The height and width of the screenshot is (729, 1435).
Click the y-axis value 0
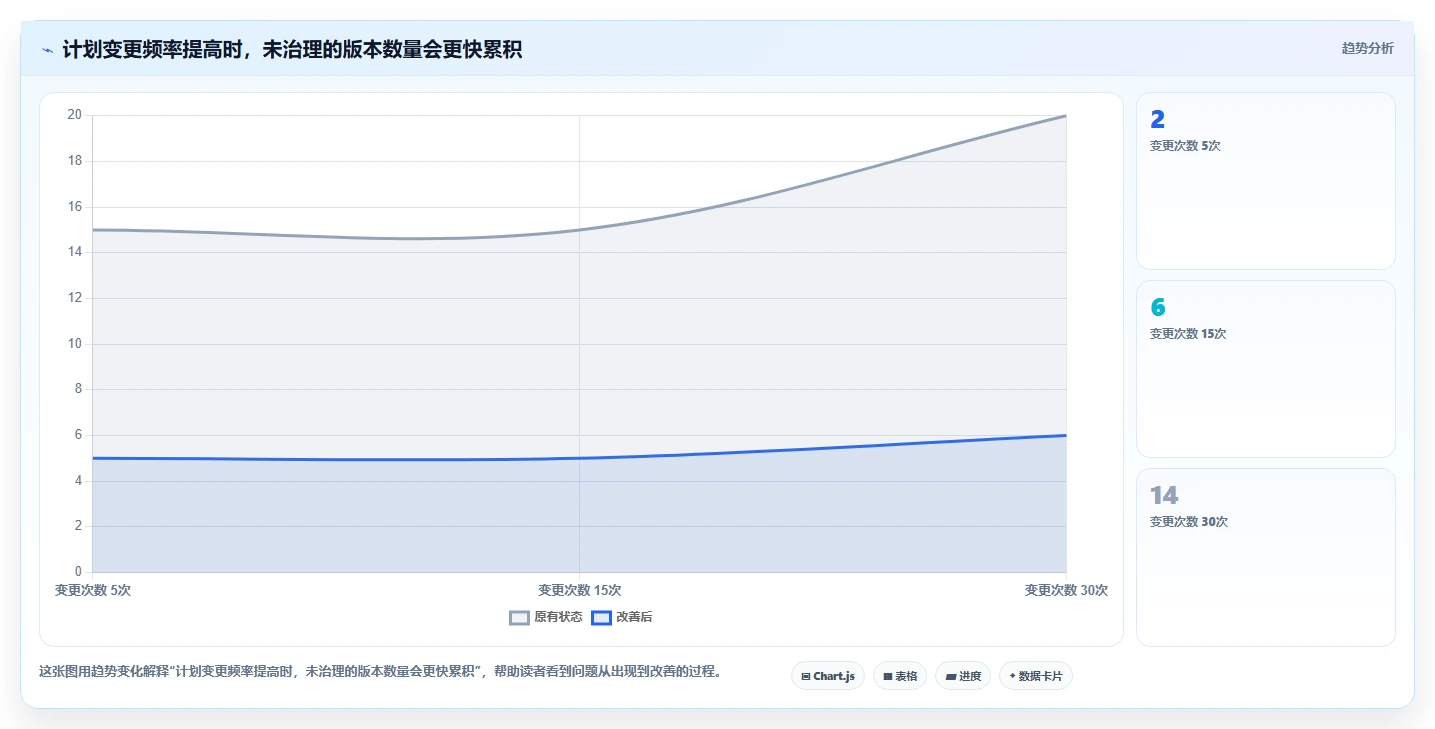[x=78, y=572]
